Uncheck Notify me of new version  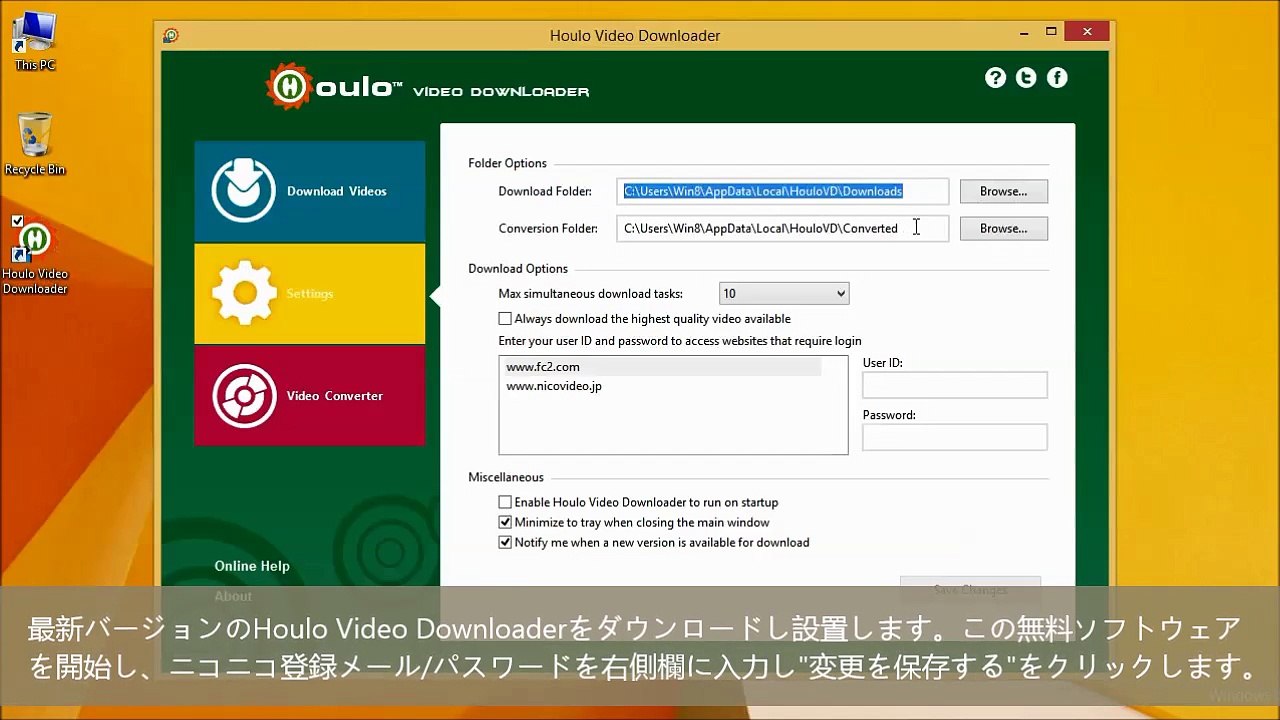[x=505, y=542]
